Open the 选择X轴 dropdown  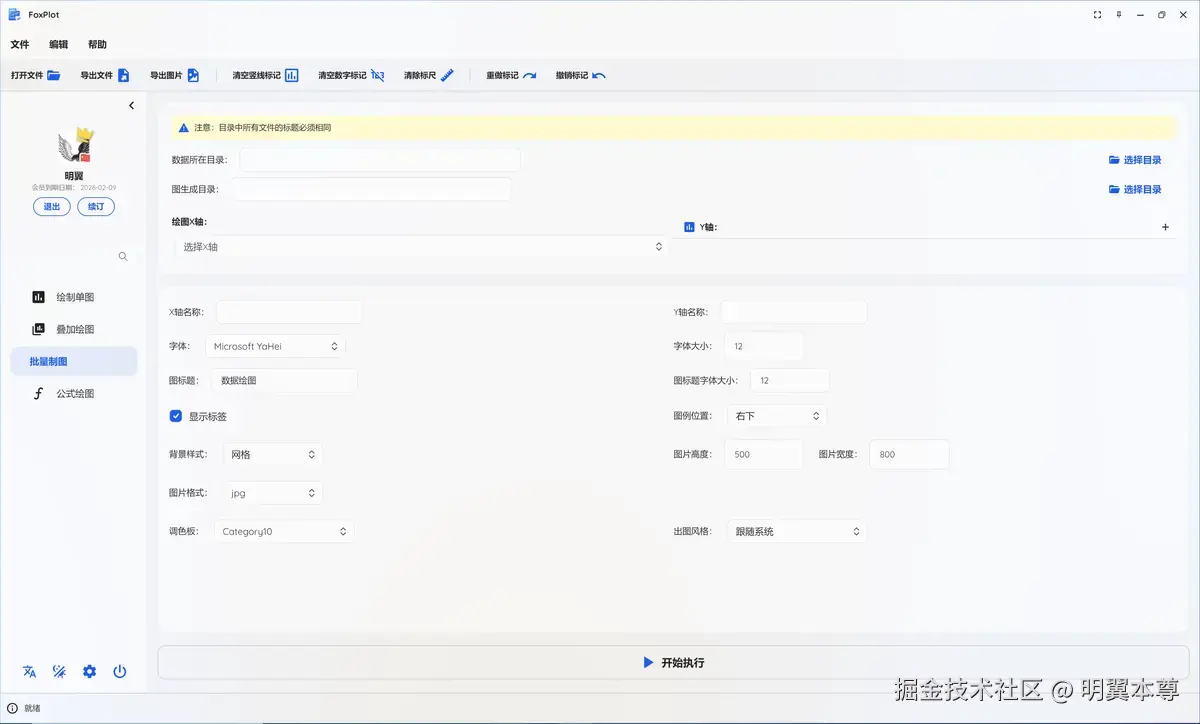click(x=420, y=245)
